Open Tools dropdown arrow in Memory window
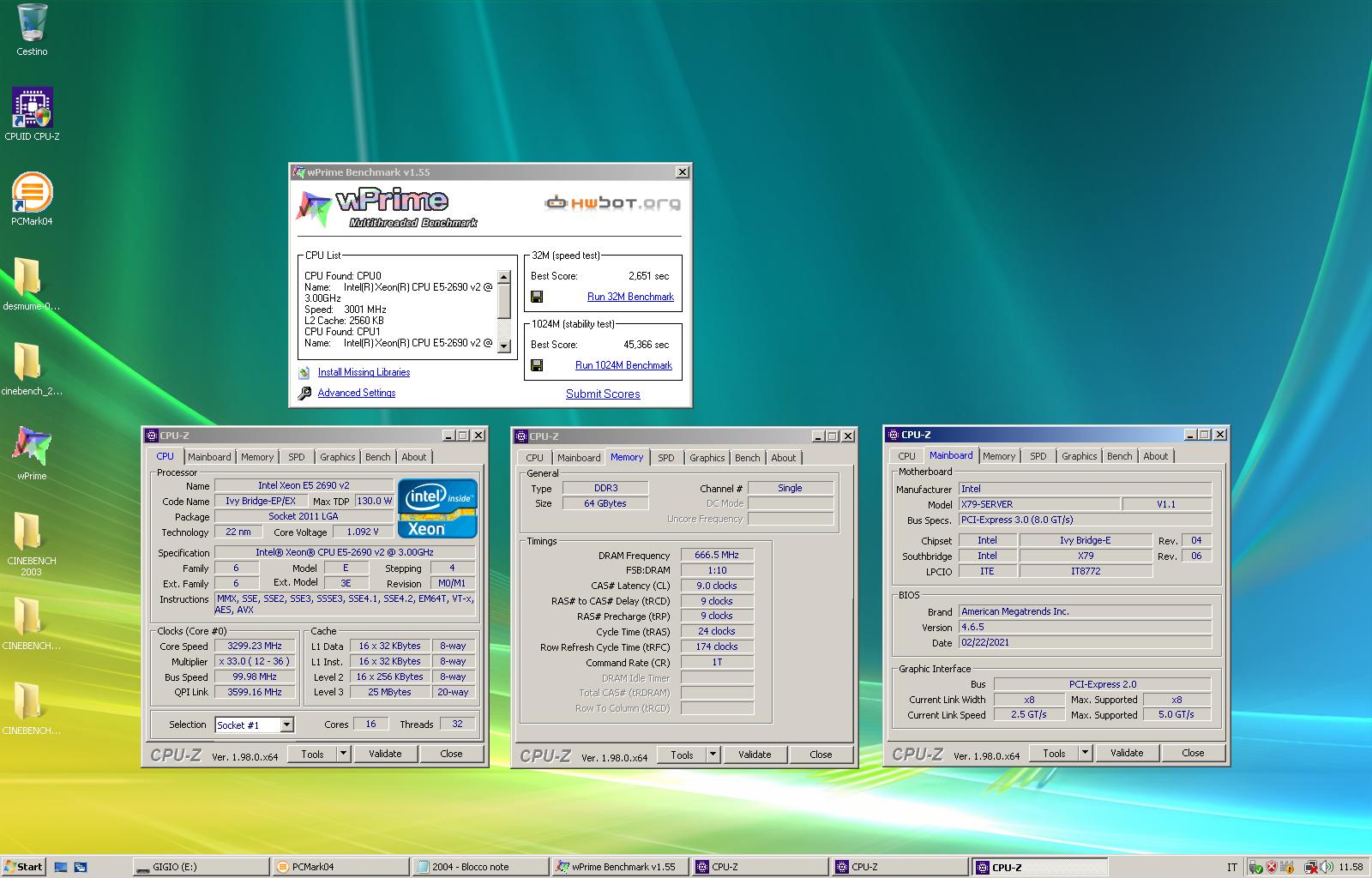 pos(713,755)
